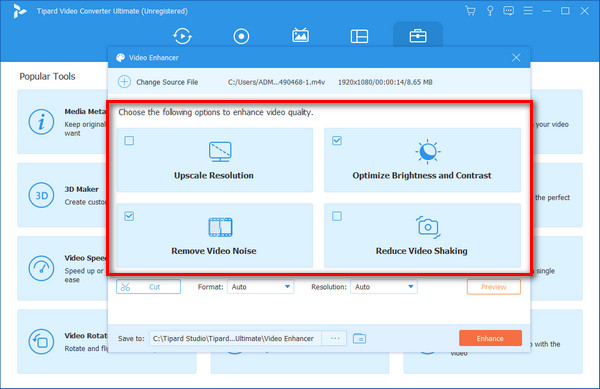The width and height of the screenshot is (600, 389).
Task: Click the Upscale Resolution monitor icon
Action: tap(220, 151)
